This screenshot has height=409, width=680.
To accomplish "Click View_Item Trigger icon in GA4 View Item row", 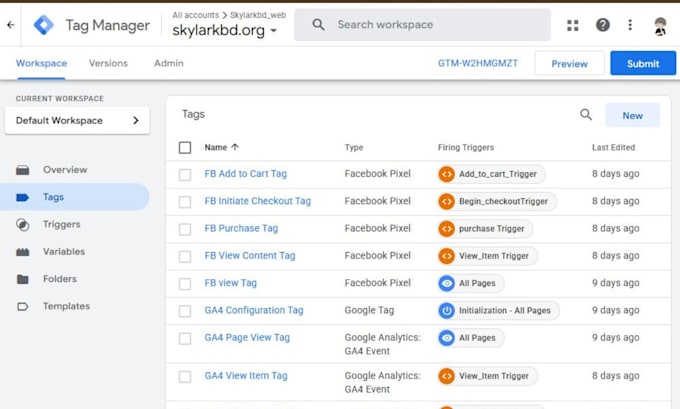I will (x=446, y=376).
